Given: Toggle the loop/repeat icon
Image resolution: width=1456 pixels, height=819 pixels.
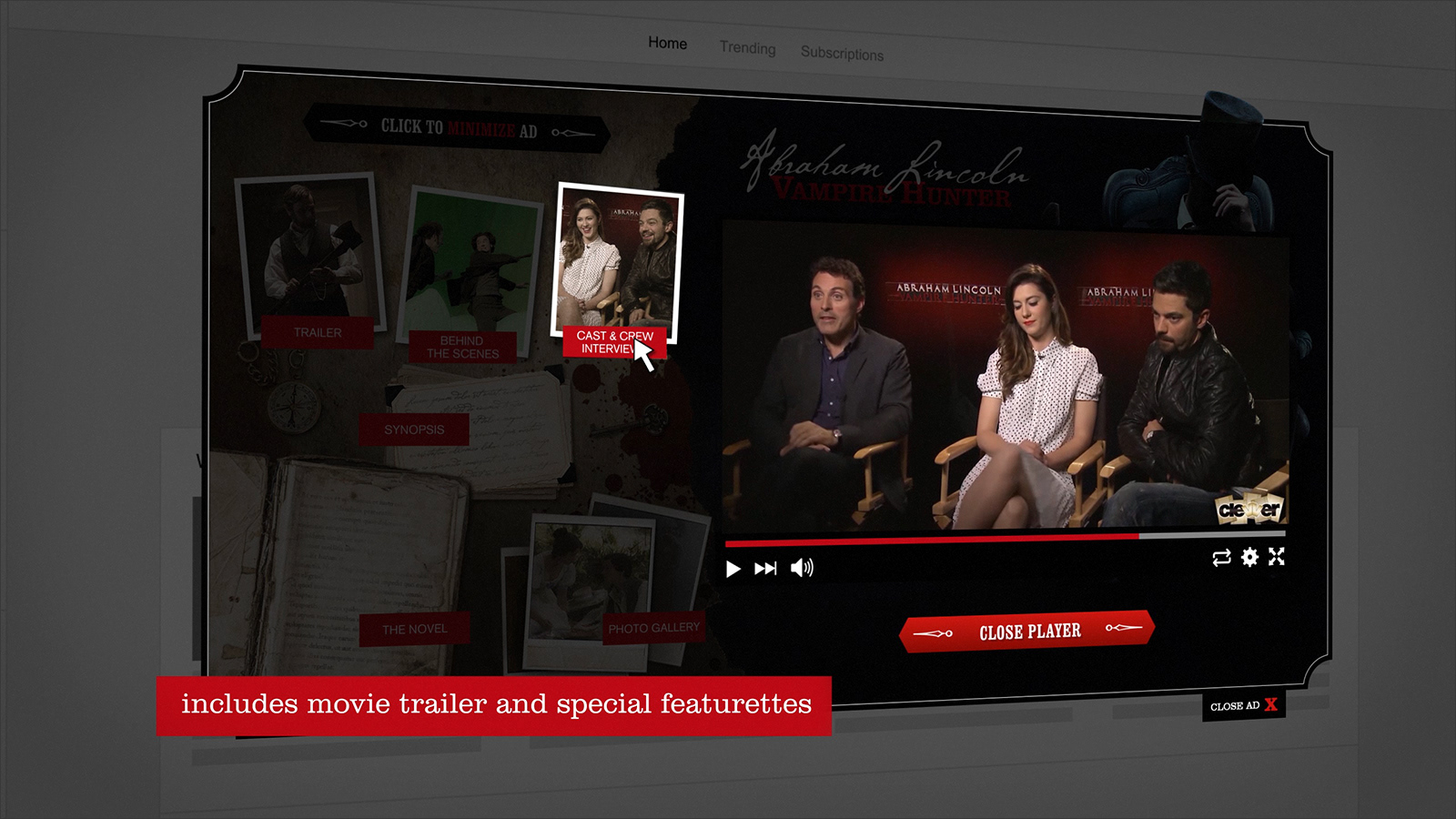Looking at the screenshot, I should [1221, 557].
